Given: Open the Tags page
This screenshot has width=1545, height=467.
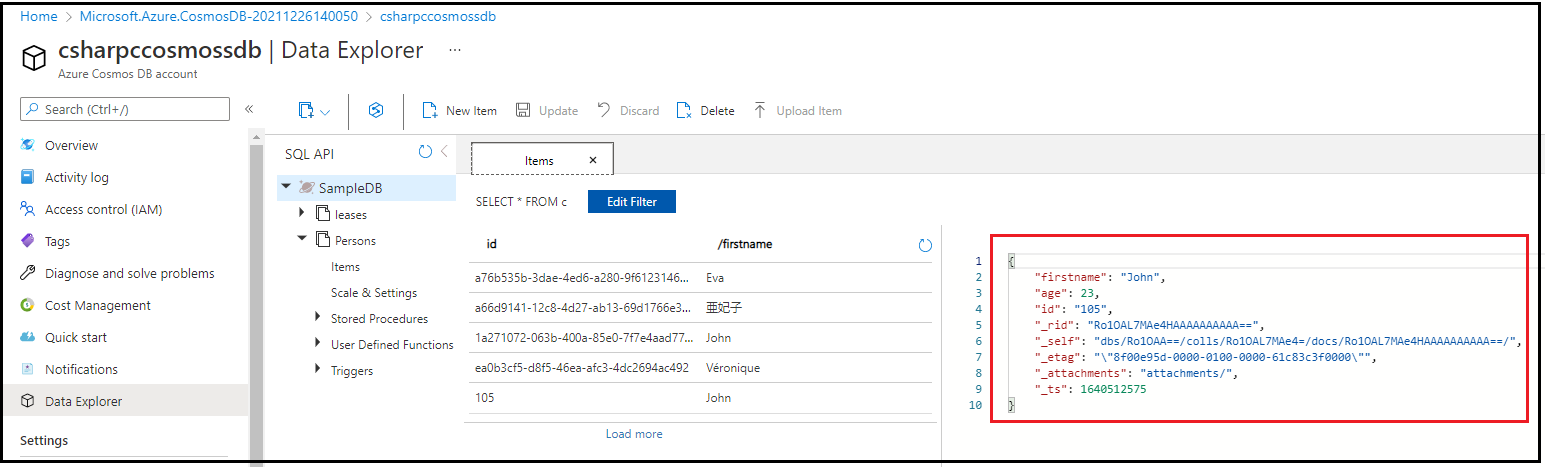Looking at the screenshot, I should tap(57, 241).
